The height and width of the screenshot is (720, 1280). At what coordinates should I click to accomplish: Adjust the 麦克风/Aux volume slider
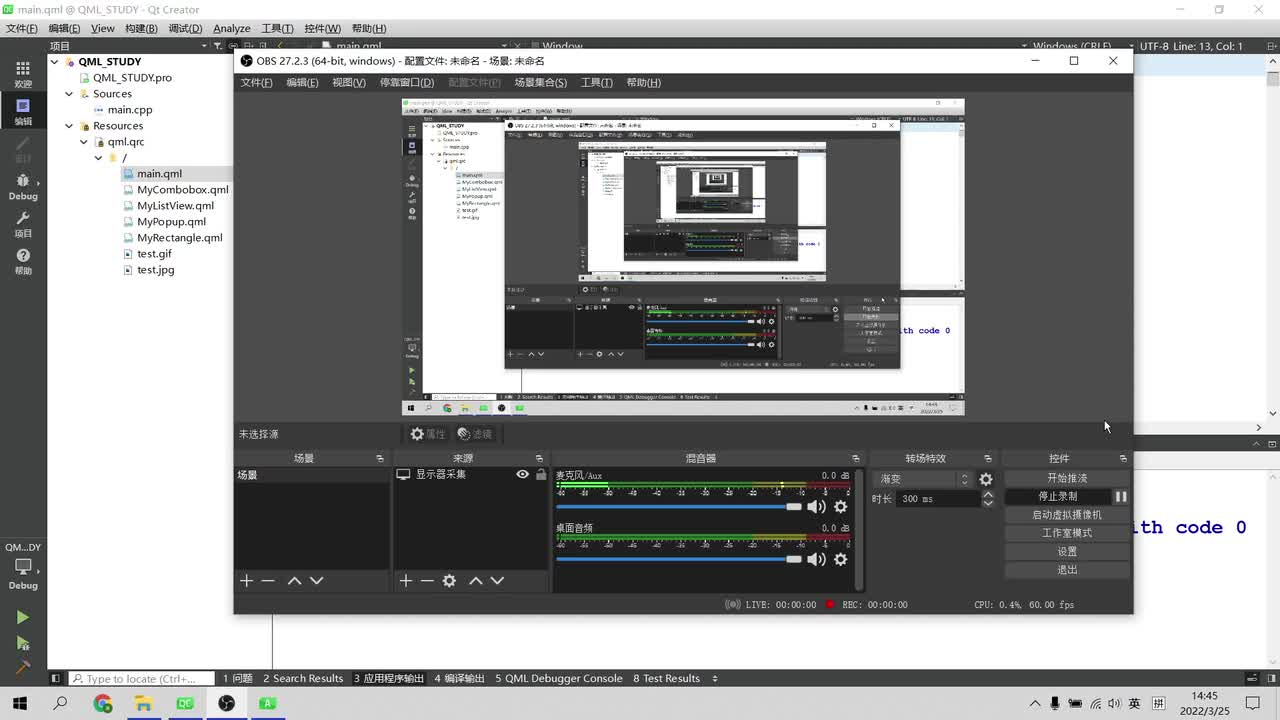[x=679, y=507]
